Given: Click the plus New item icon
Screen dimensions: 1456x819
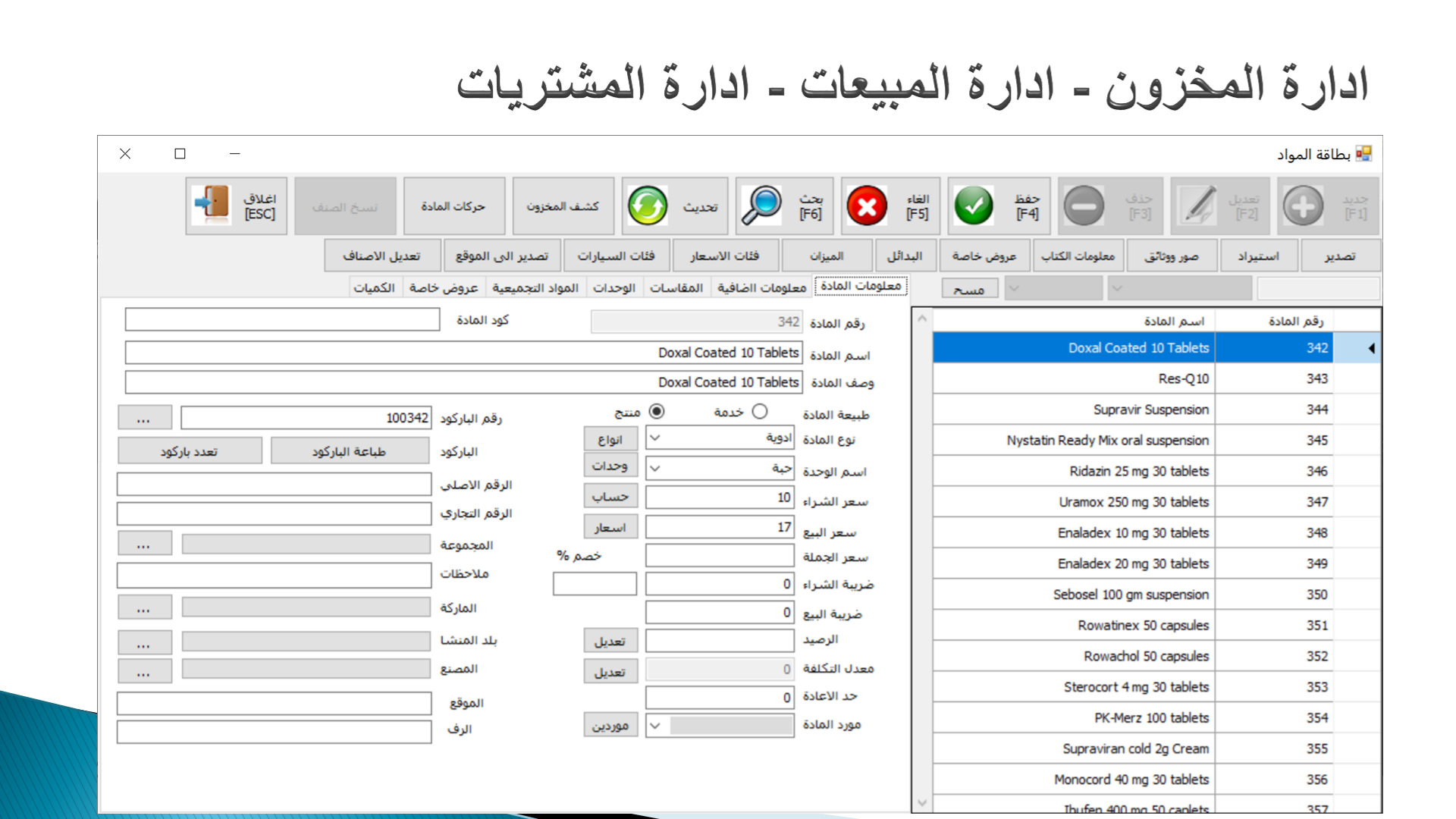Looking at the screenshot, I should (1303, 206).
